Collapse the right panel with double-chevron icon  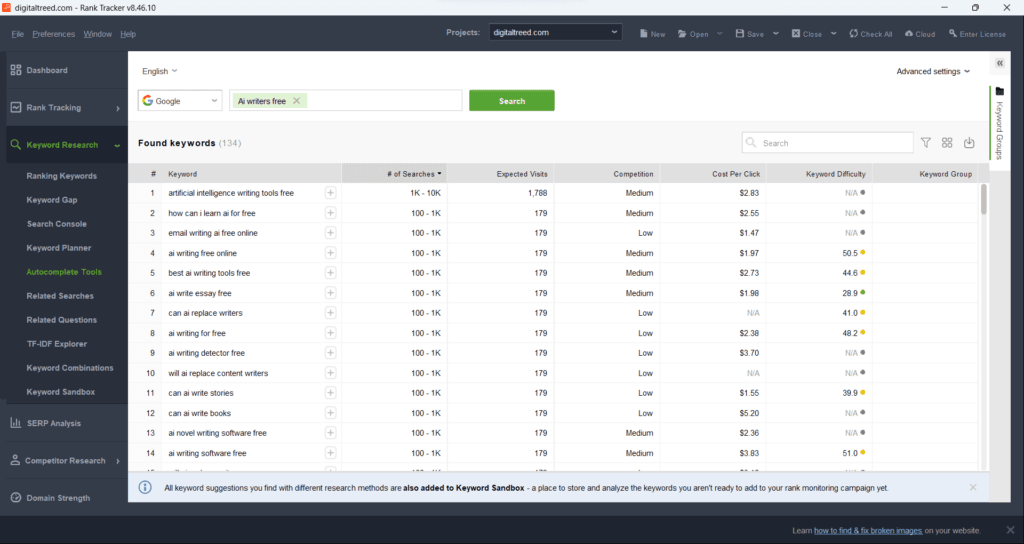[x=1000, y=63]
